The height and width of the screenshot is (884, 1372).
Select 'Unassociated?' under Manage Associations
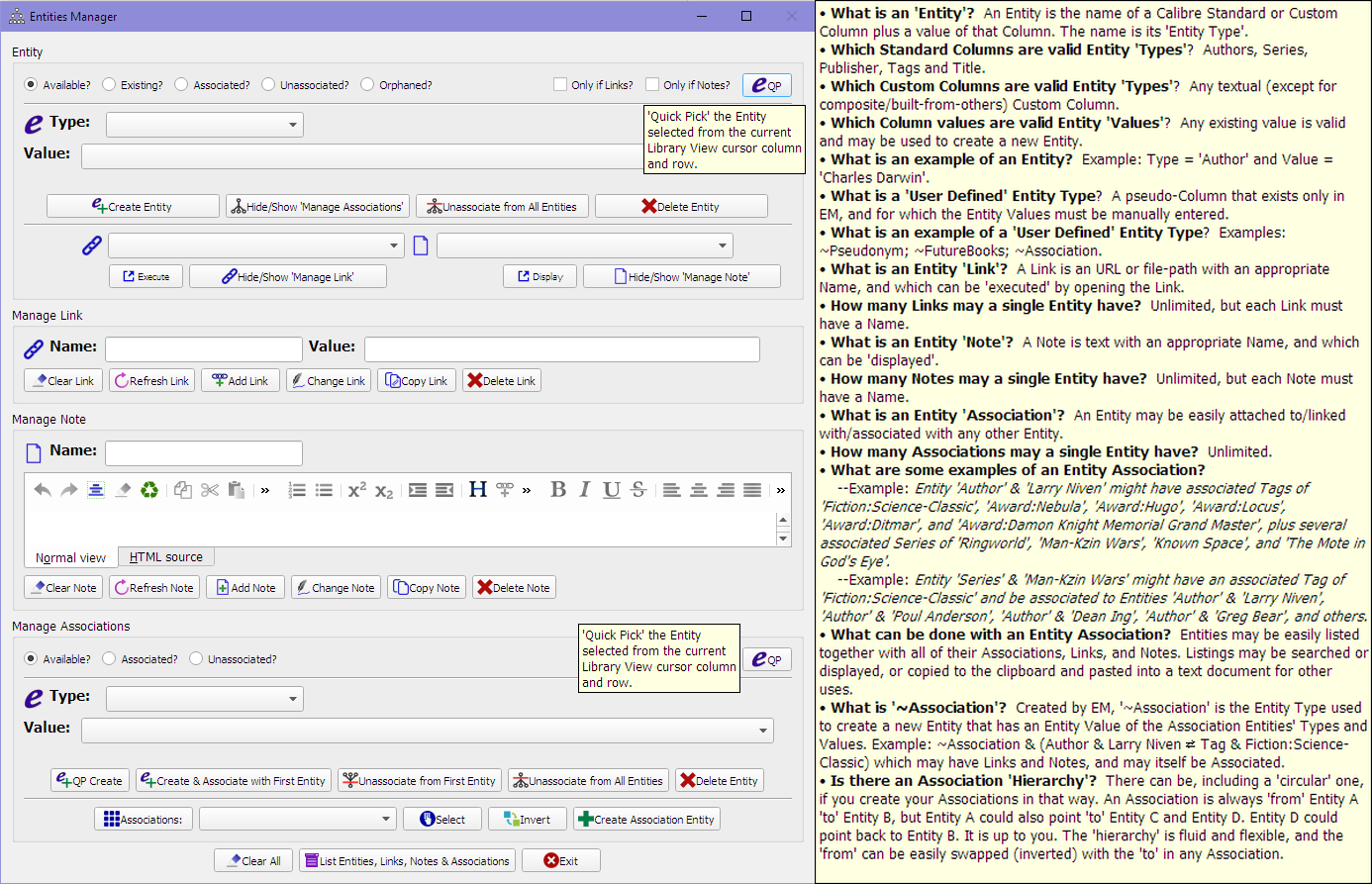point(196,659)
